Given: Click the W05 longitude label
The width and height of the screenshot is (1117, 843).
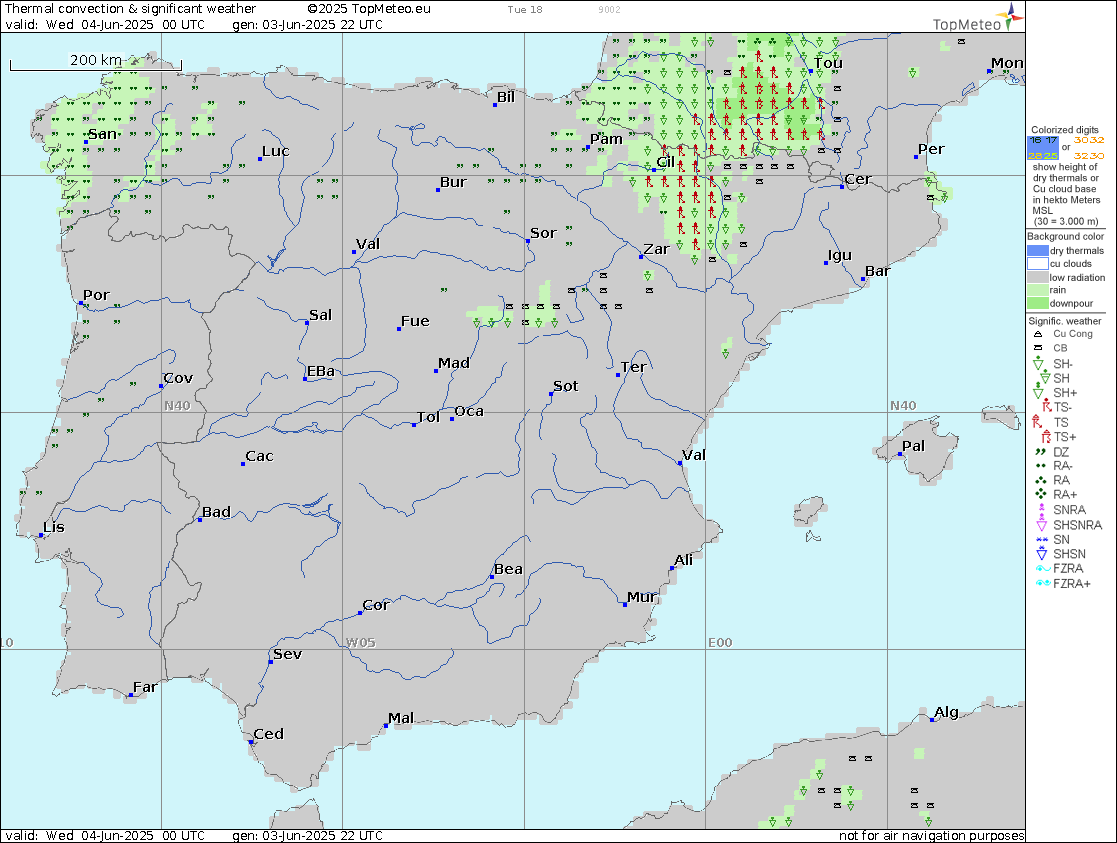Looking at the screenshot, I should (x=360, y=643).
